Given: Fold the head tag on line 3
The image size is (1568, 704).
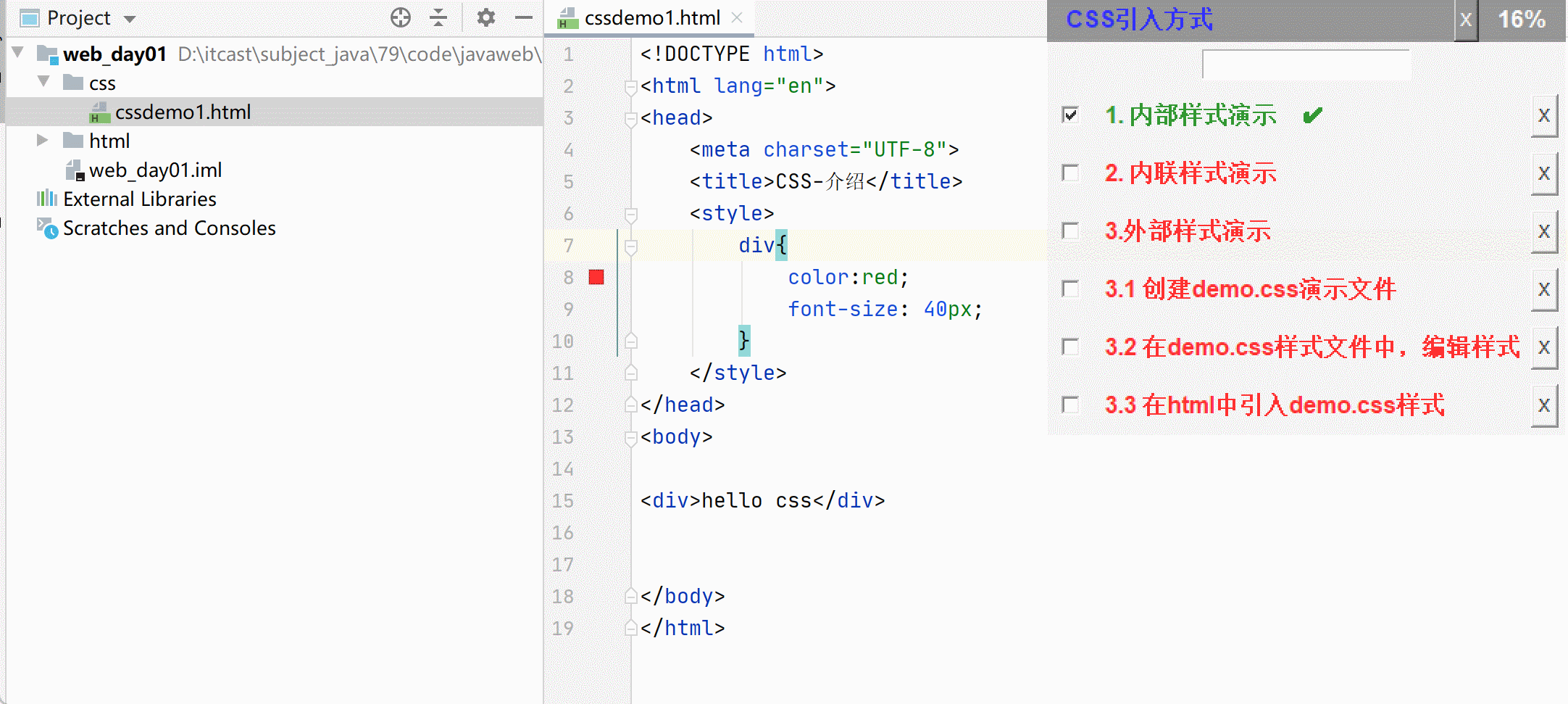Looking at the screenshot, I should pyautogui.click(x=631, y=119).
